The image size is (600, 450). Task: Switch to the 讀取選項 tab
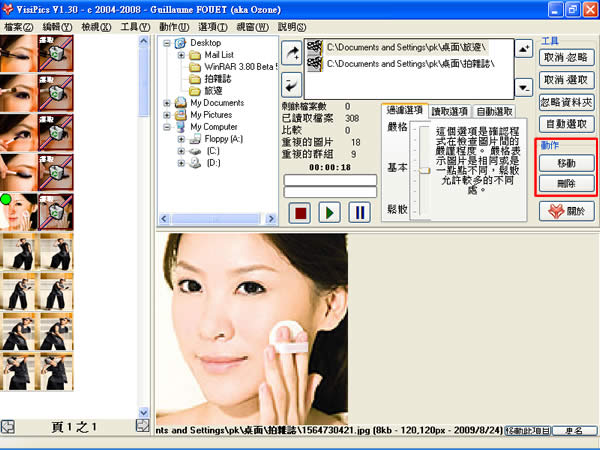click(x=450, y=111)
